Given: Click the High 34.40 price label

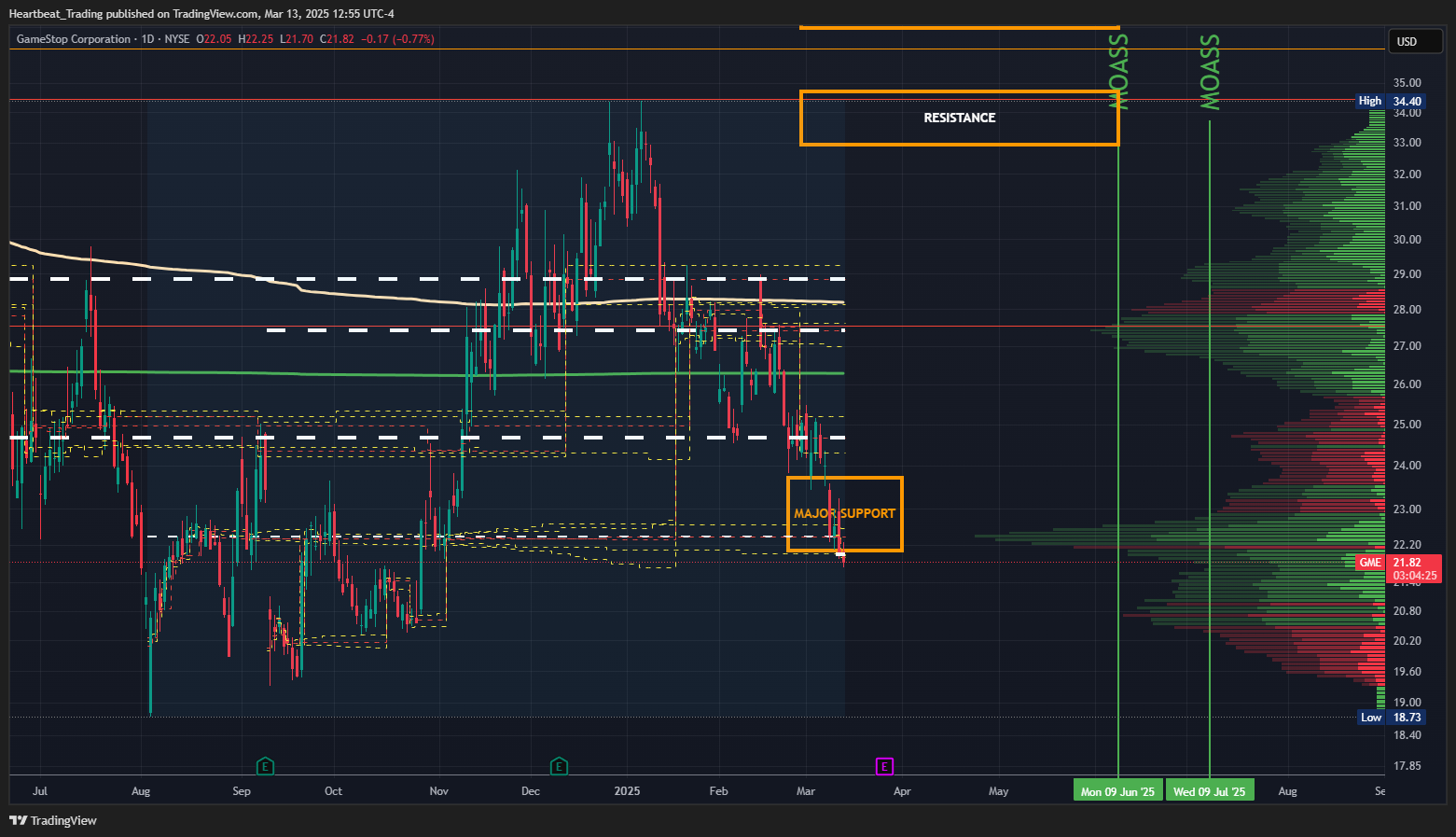Looking at the screenshot, I should pyautogui.click(x=1391, y=101).
